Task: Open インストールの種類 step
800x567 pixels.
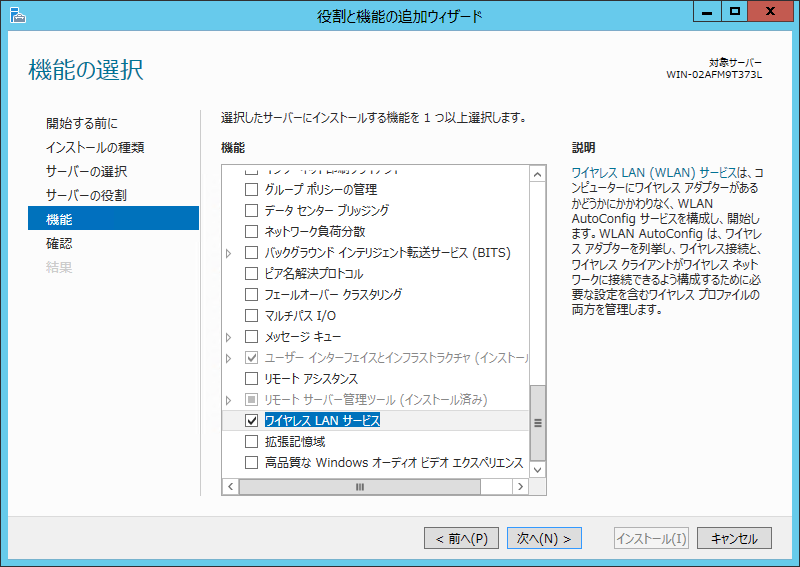Action: click(95, 147)
